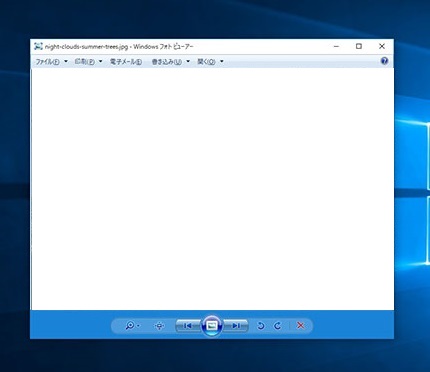Image resolution: width=430 pixels, height=372 pixels.
Task: Go to the next photo
Action: [x=236, y=326]
